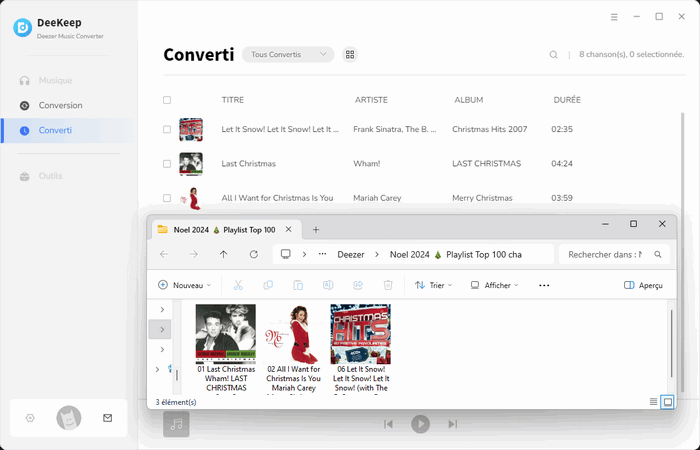Click the Rename icon in Explorer toolbar
The image size is (700, 450).
(328, 285)
